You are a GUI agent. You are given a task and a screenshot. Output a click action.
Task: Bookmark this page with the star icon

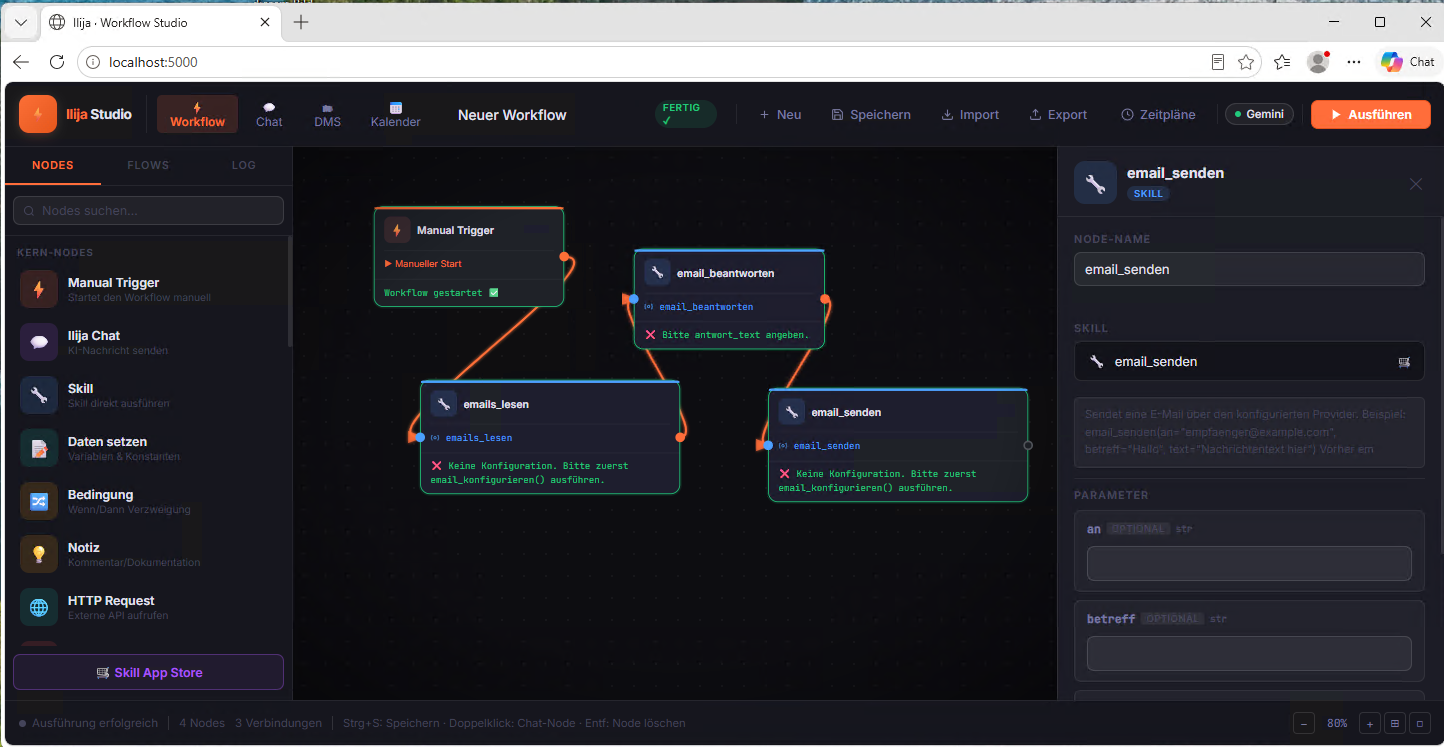(1246, 62)
